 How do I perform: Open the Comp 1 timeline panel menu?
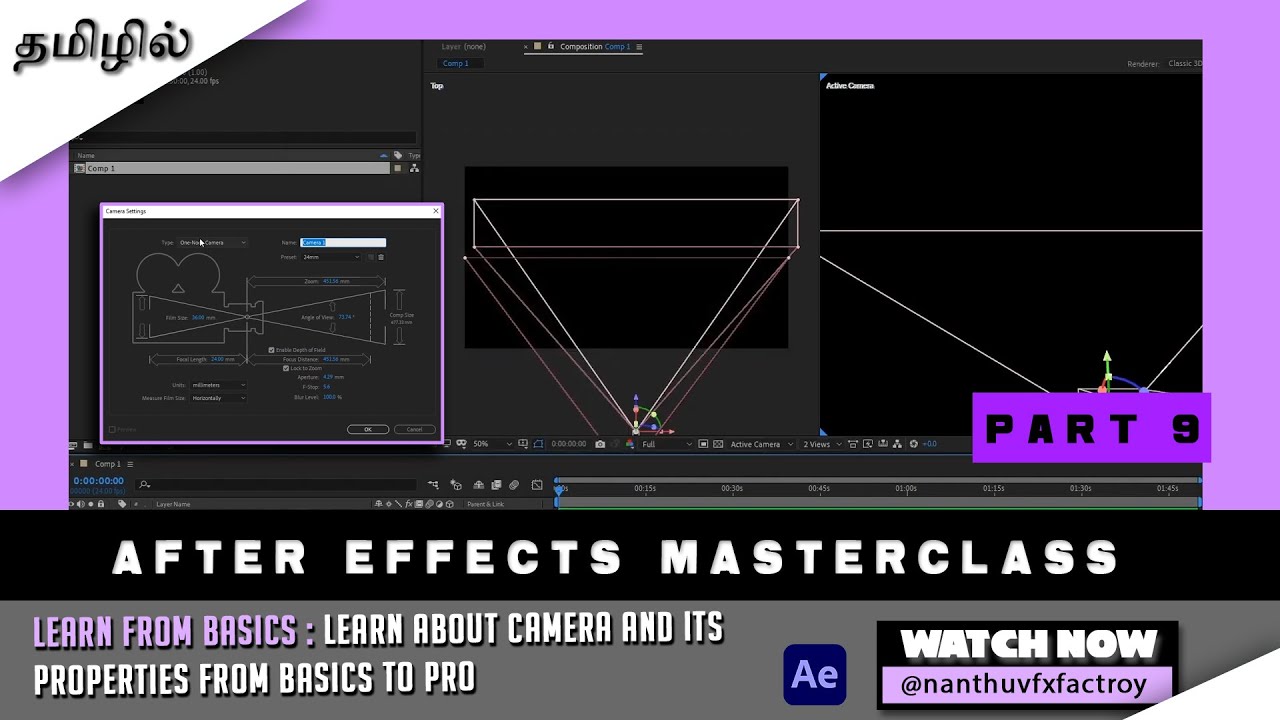[x=130, y=464]
